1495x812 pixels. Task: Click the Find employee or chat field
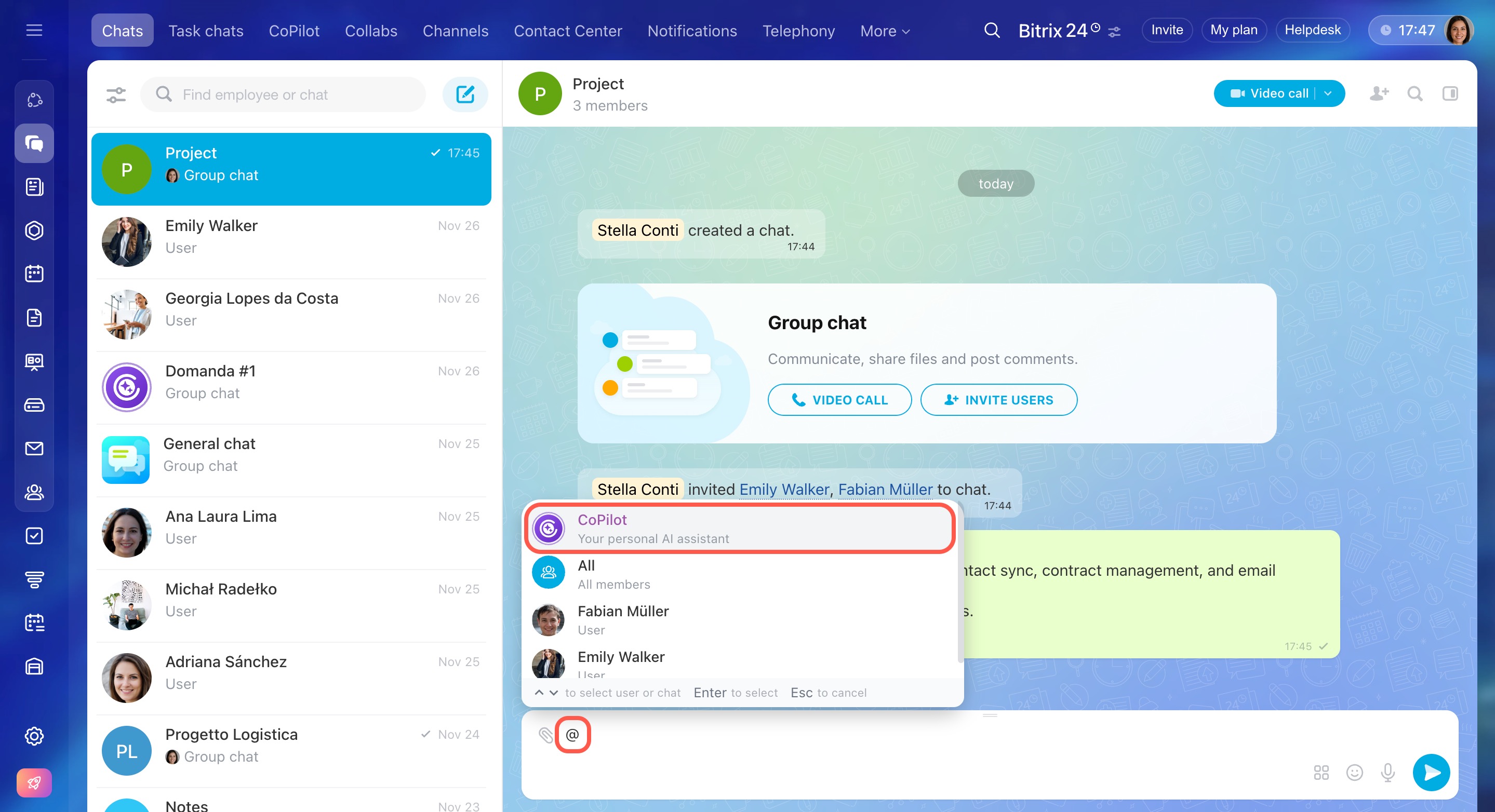[283, 94]
